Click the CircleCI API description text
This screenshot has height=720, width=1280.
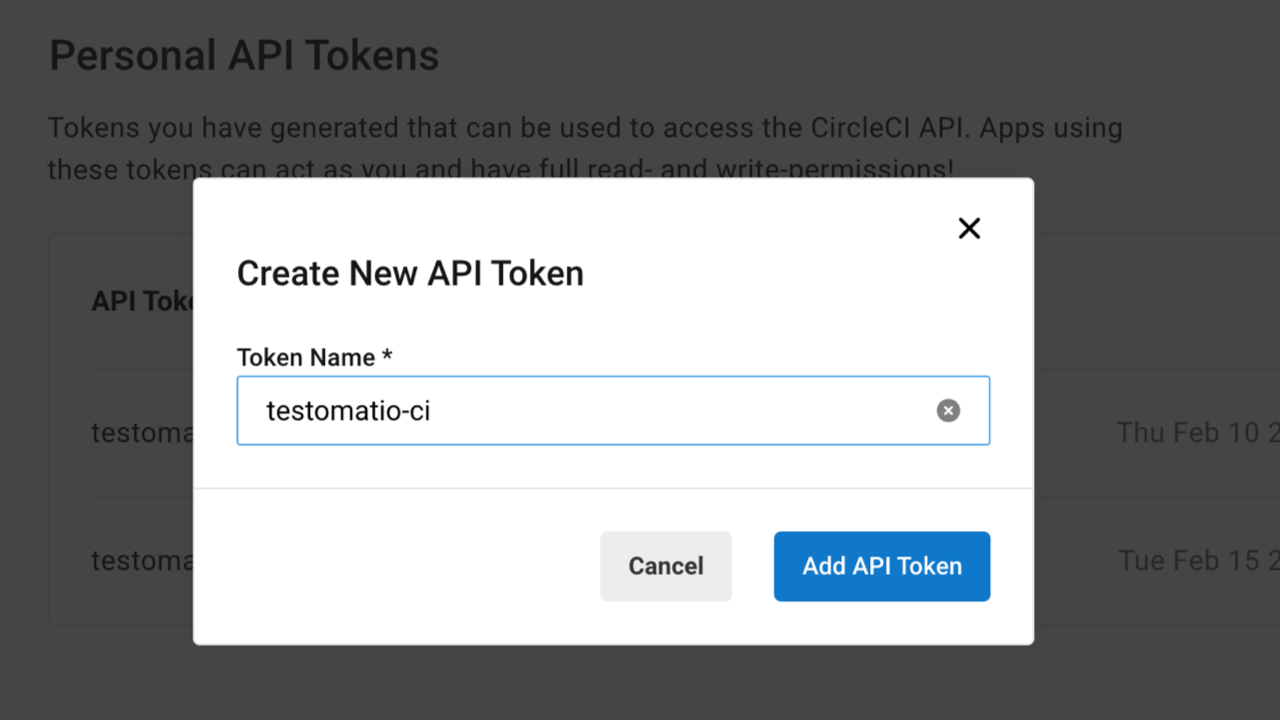[x=584, y=128]
